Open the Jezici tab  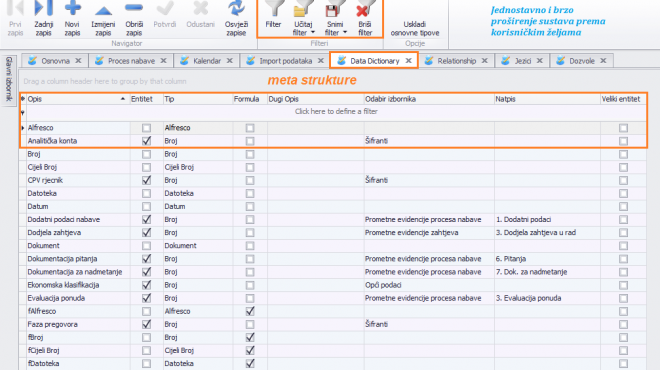pos(522,61)
